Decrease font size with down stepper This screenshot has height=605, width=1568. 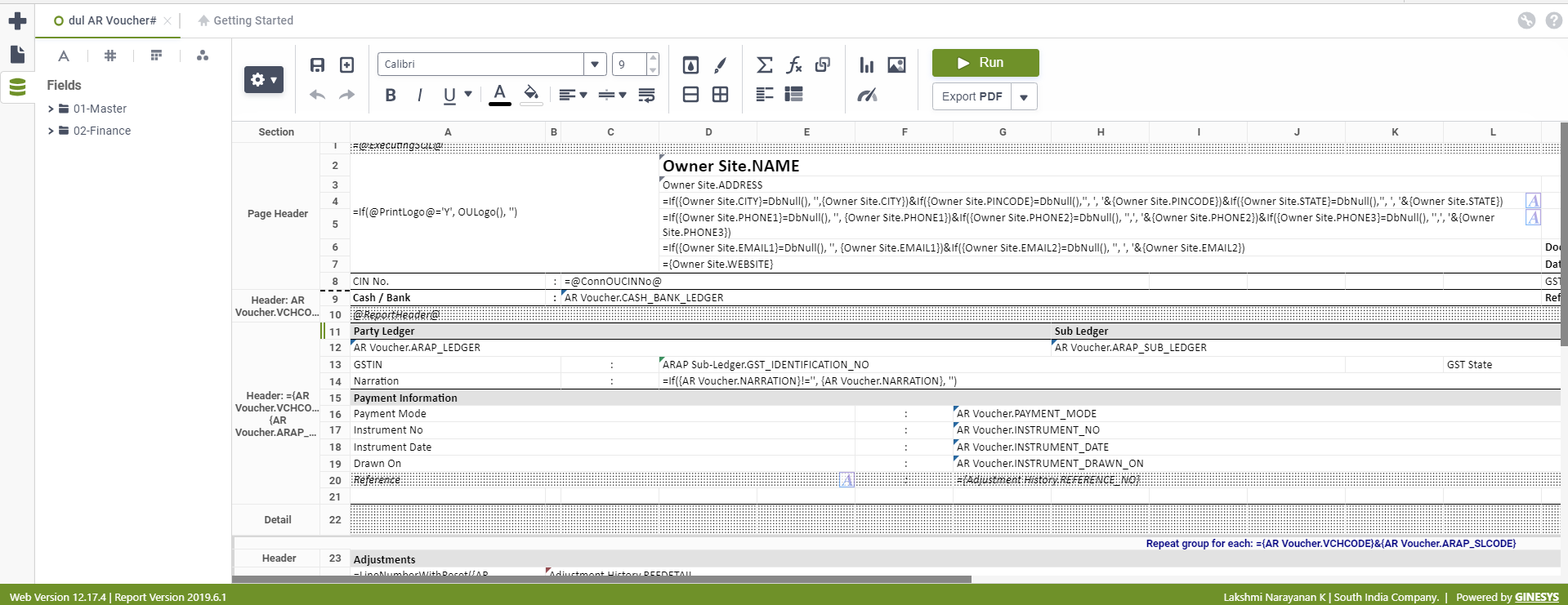(x=653, y=69)
